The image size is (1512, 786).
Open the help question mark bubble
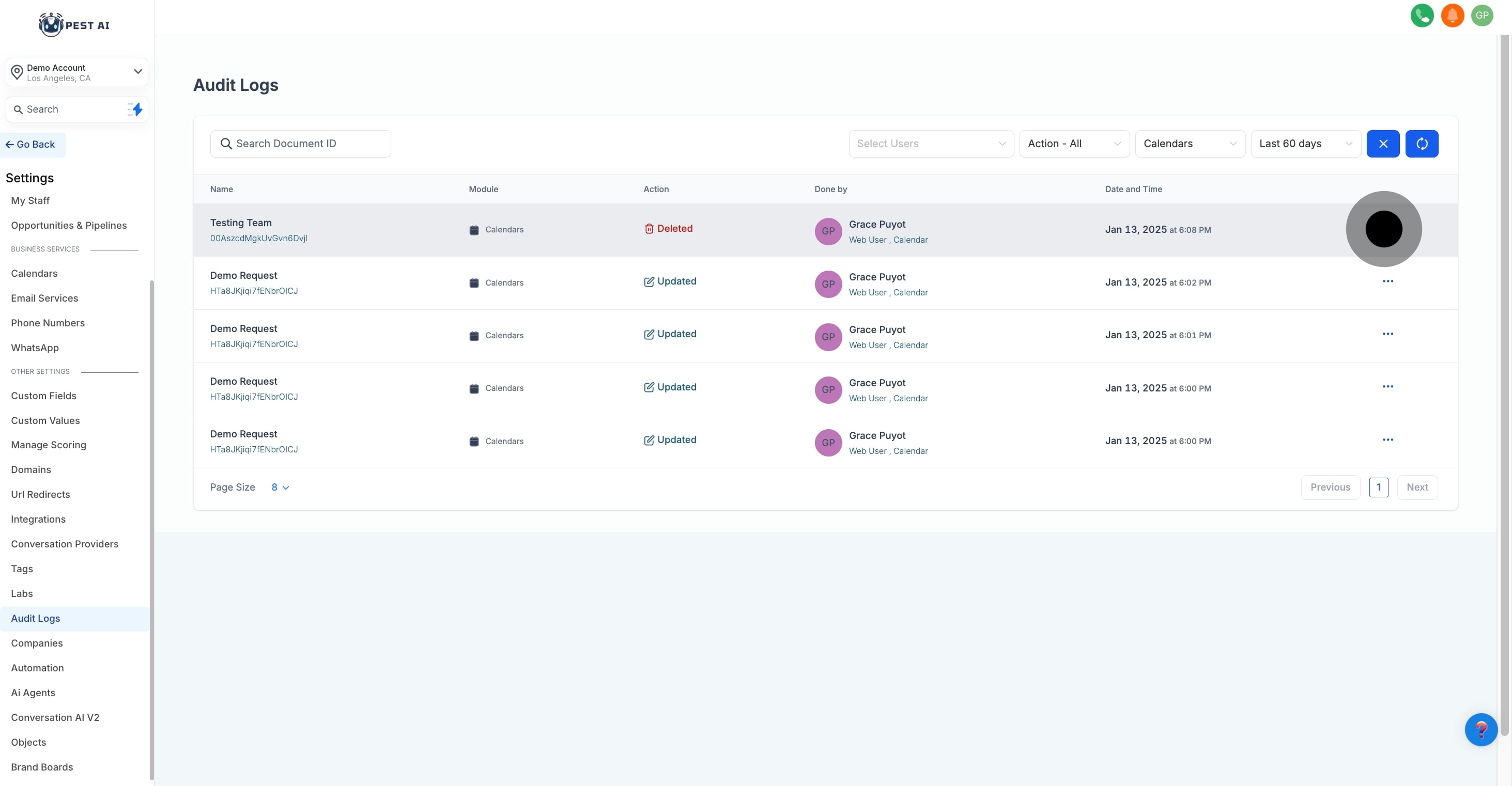point(1480,729)
